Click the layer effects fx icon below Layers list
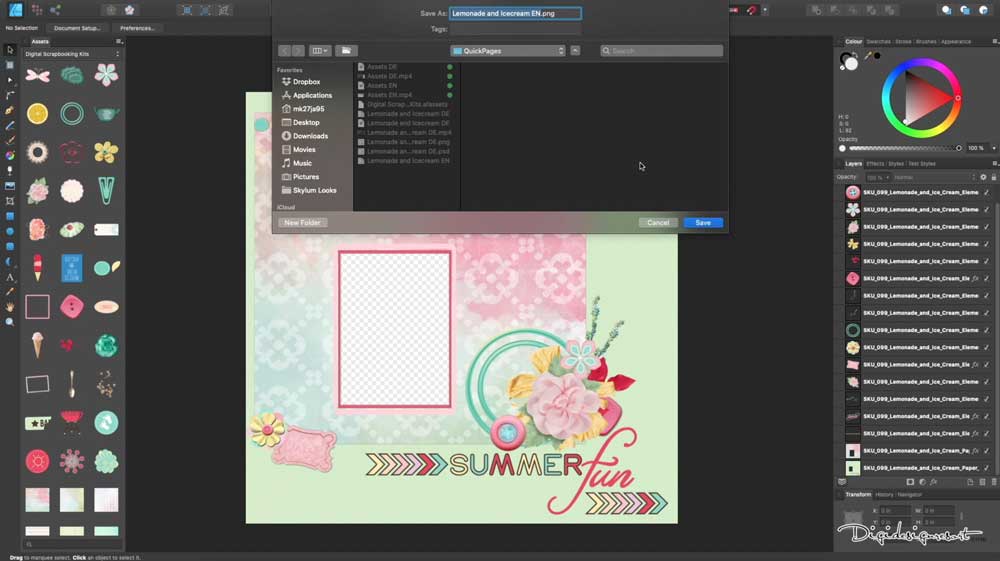Viewport: 1000px width, 561px height. coord(934,482)
